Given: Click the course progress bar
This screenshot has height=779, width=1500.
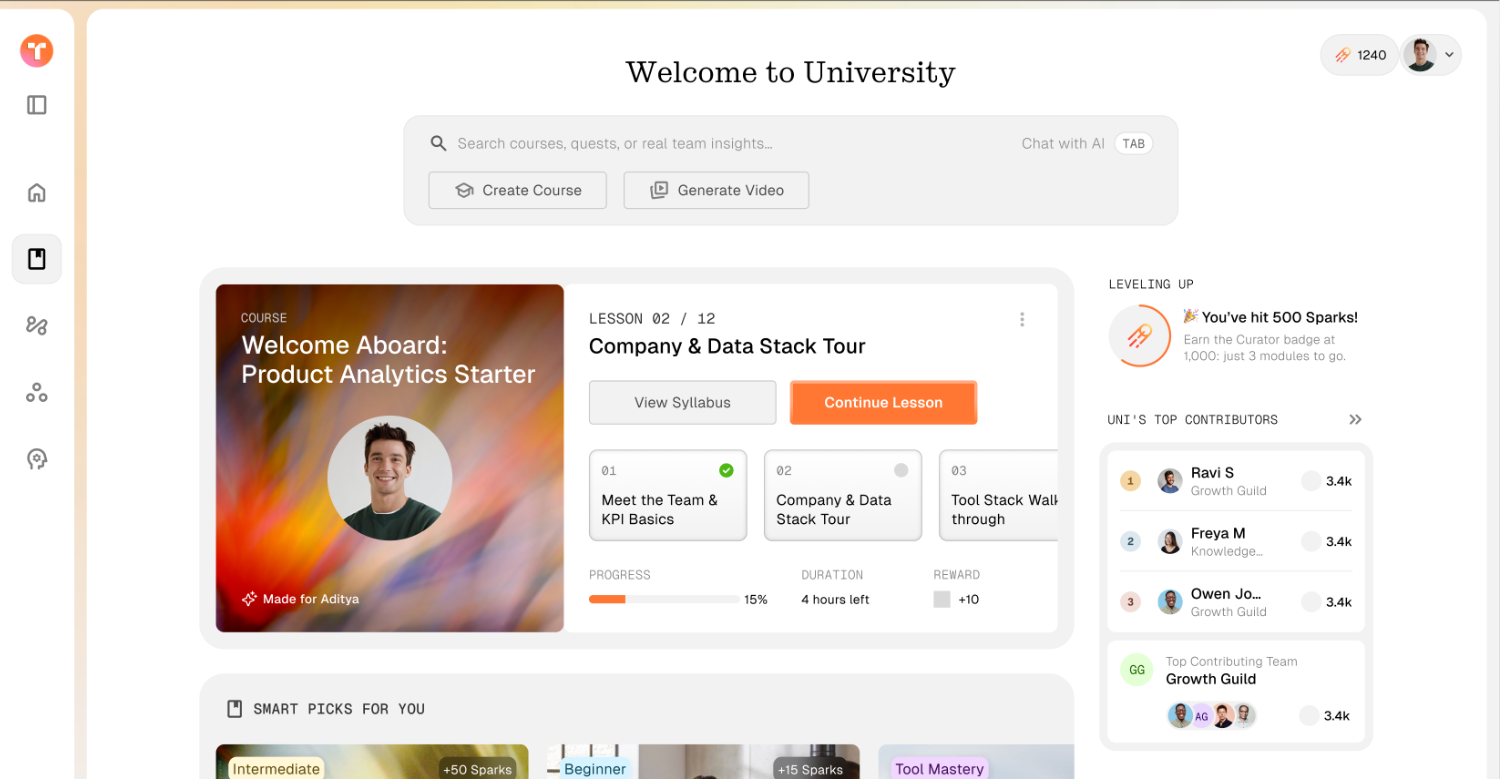Looking at the screenshot, I should (664, 599).
